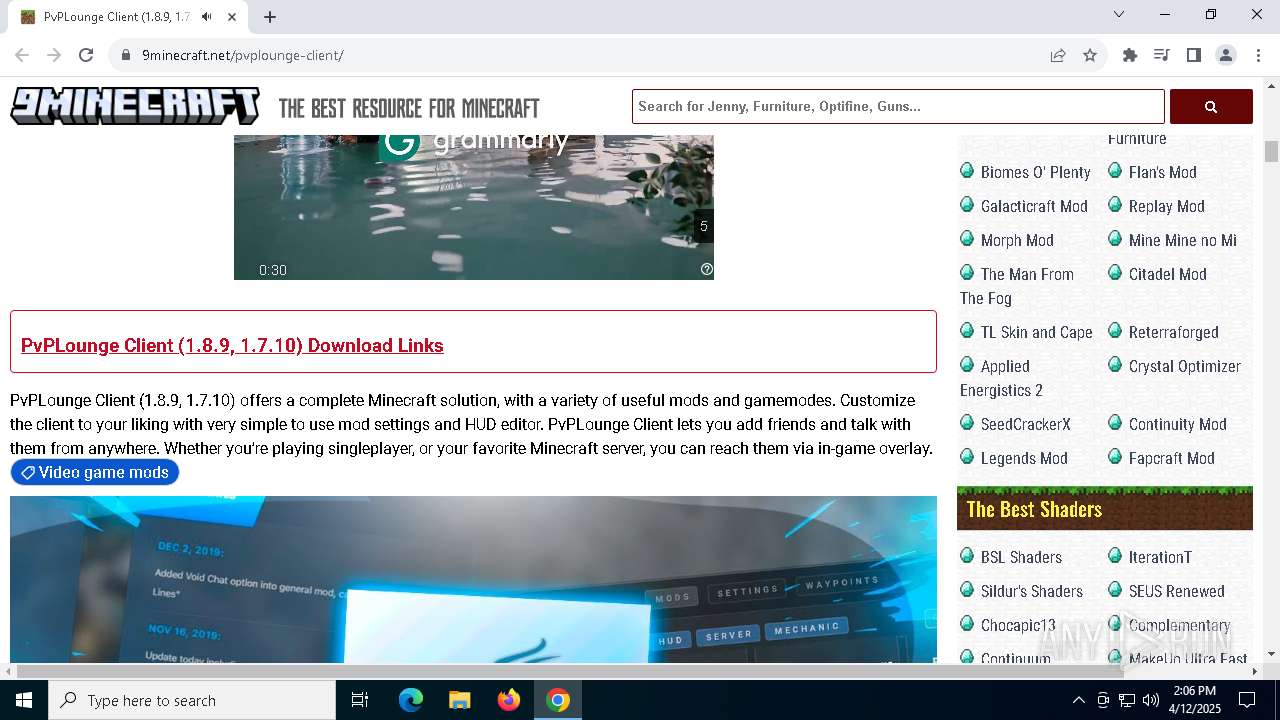Click the Chrome taskbar icon
This screenshot has height=720, width=1280.
(x=558, y=700)
